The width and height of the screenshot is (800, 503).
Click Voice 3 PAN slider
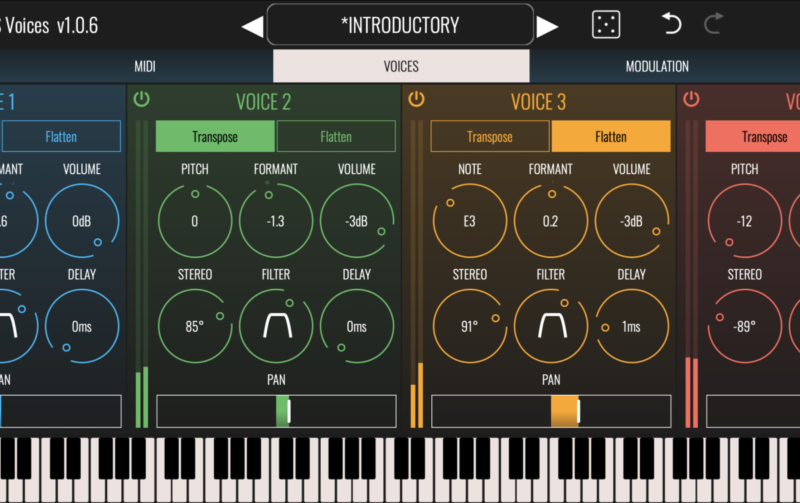[551, 411]
